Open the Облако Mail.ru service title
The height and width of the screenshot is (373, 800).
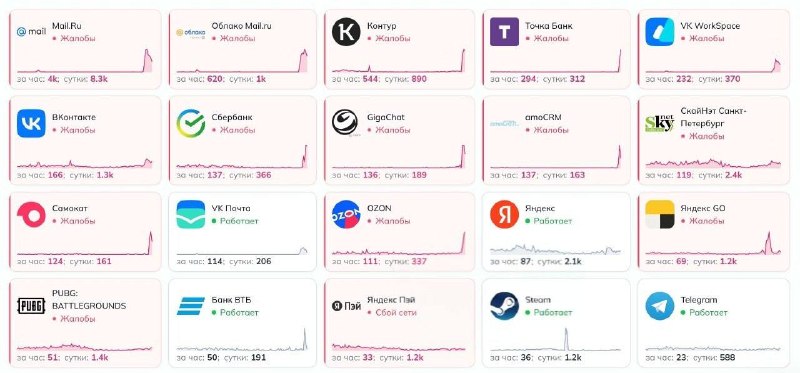[x=241, y=26]
